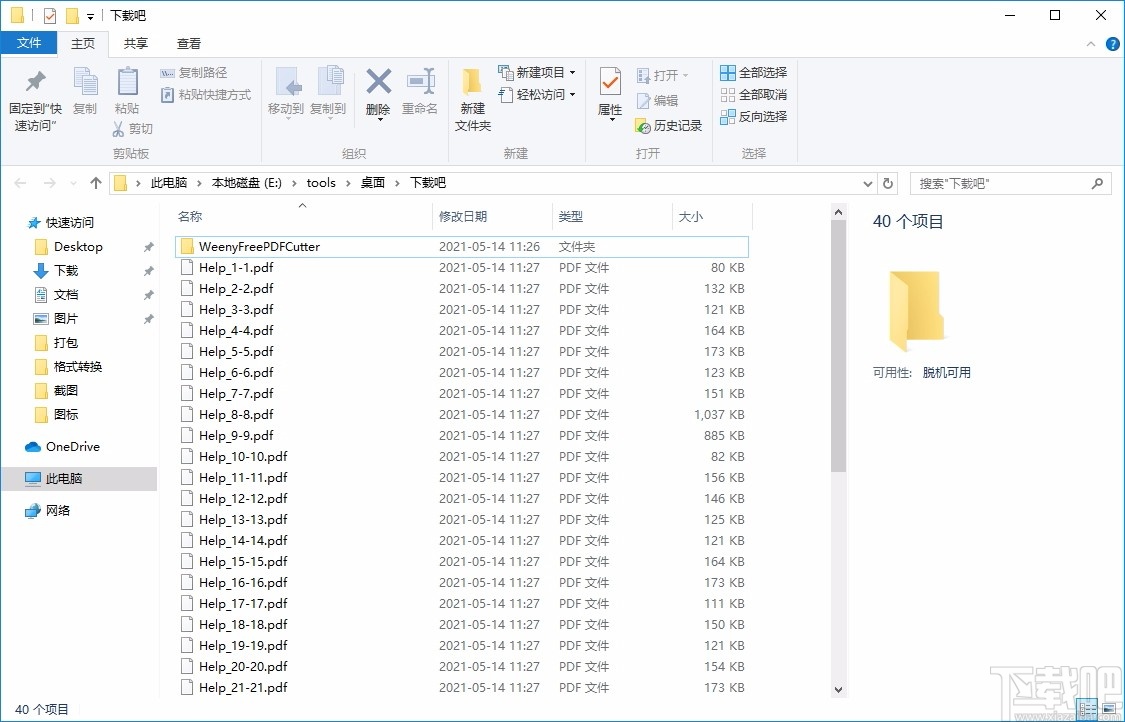Refresh the folder with the refresh icon
Screen dimensions: 1125x722
coord(888,183)
